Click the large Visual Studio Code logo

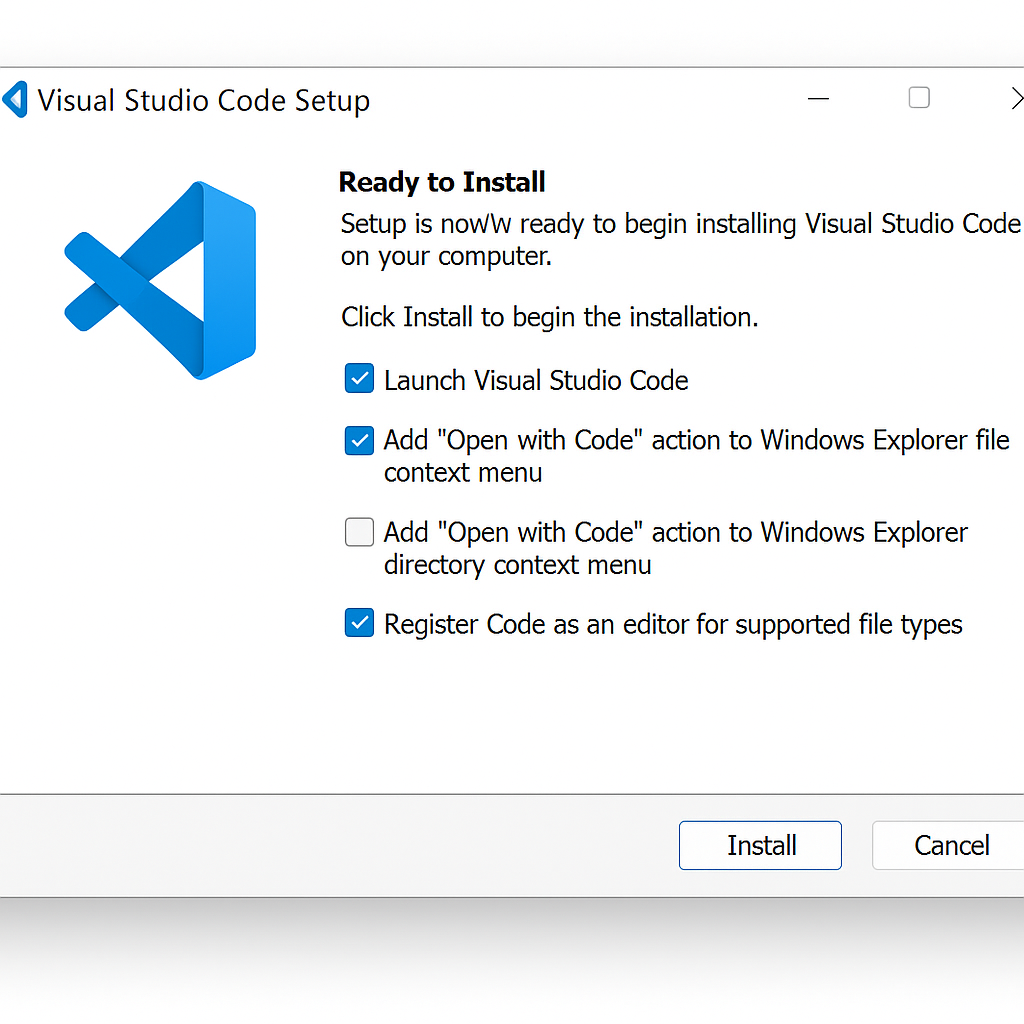[161, 280]
